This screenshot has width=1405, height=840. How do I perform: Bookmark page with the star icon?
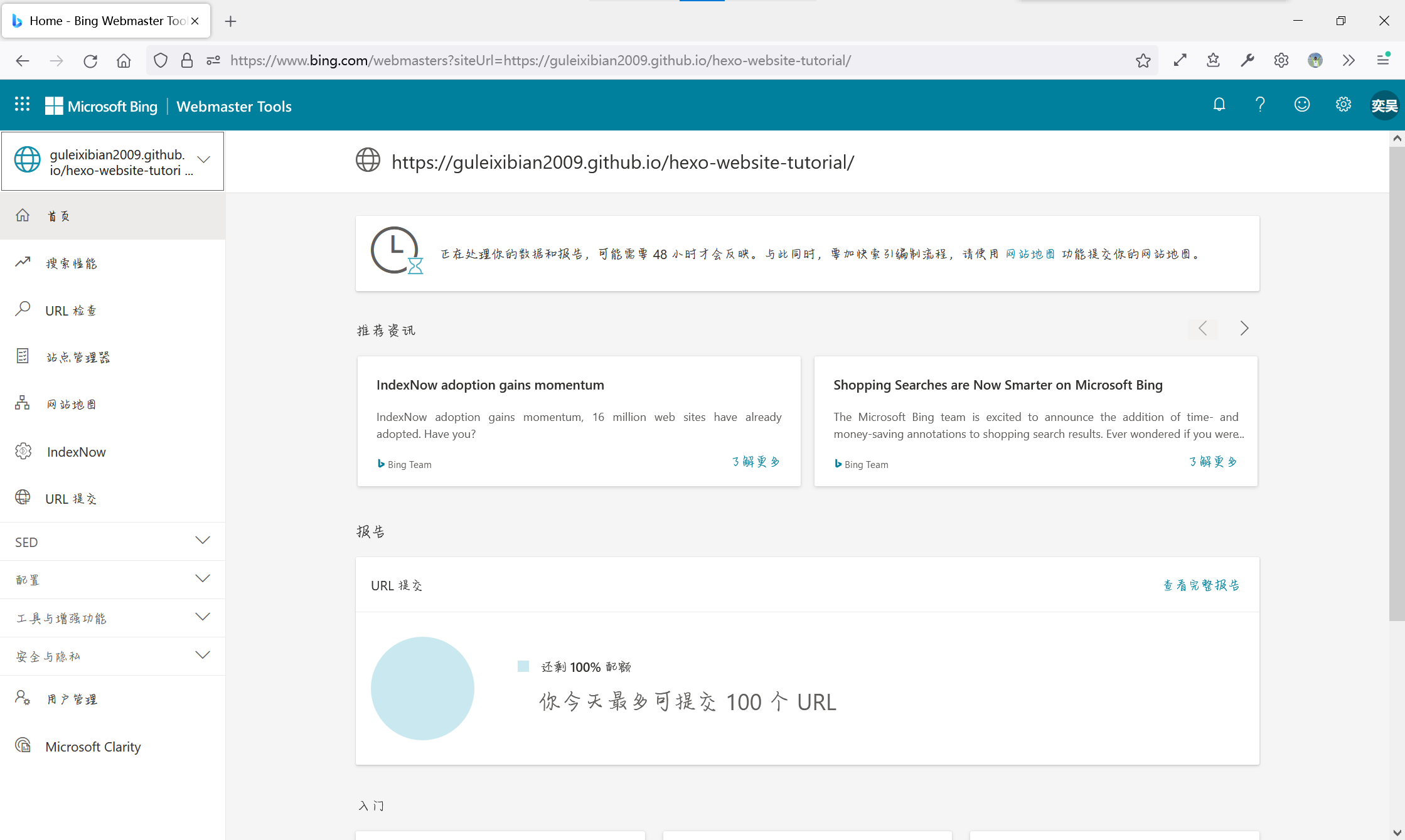[x=1143, y=60]
